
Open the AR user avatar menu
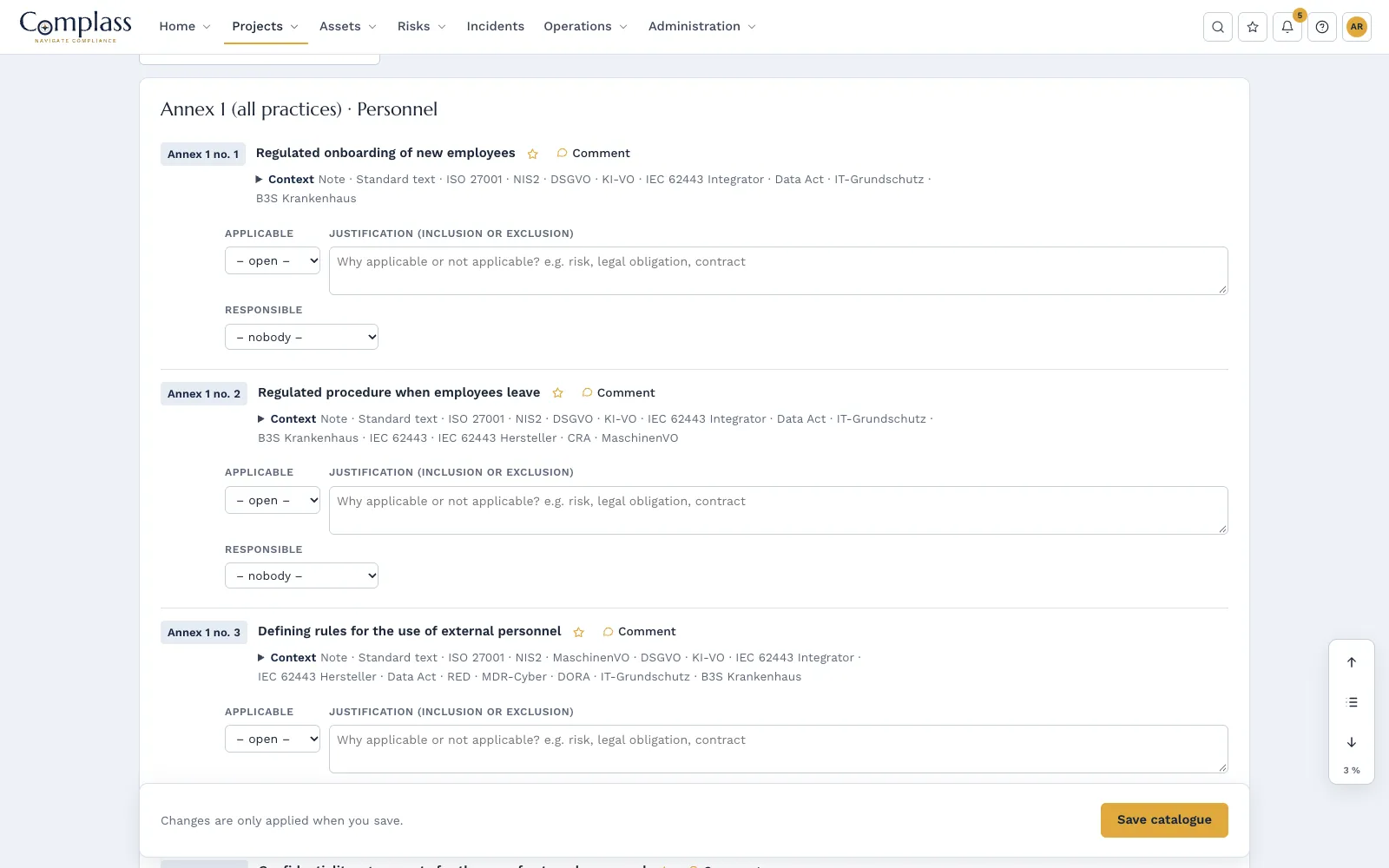[x=1357, y=27]
